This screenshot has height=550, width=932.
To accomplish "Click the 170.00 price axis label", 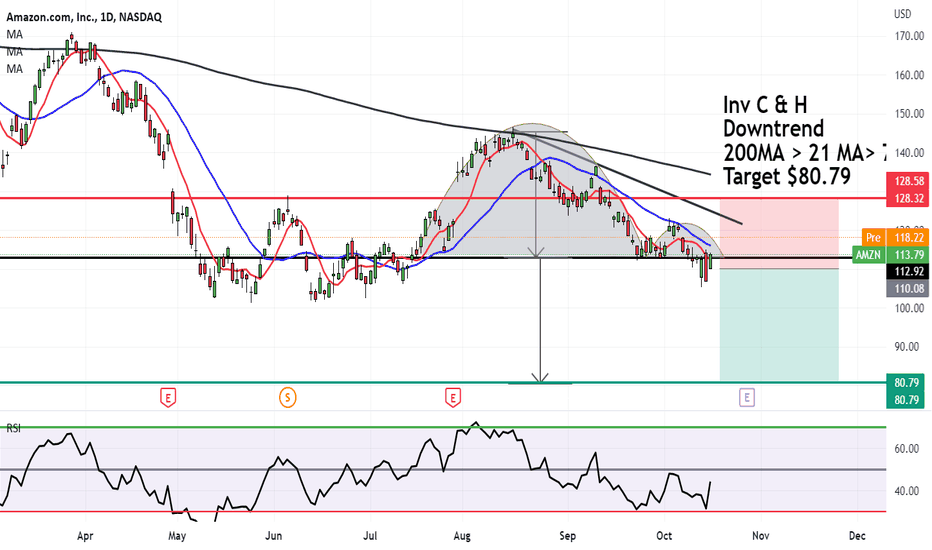I will tap(909, 36).
